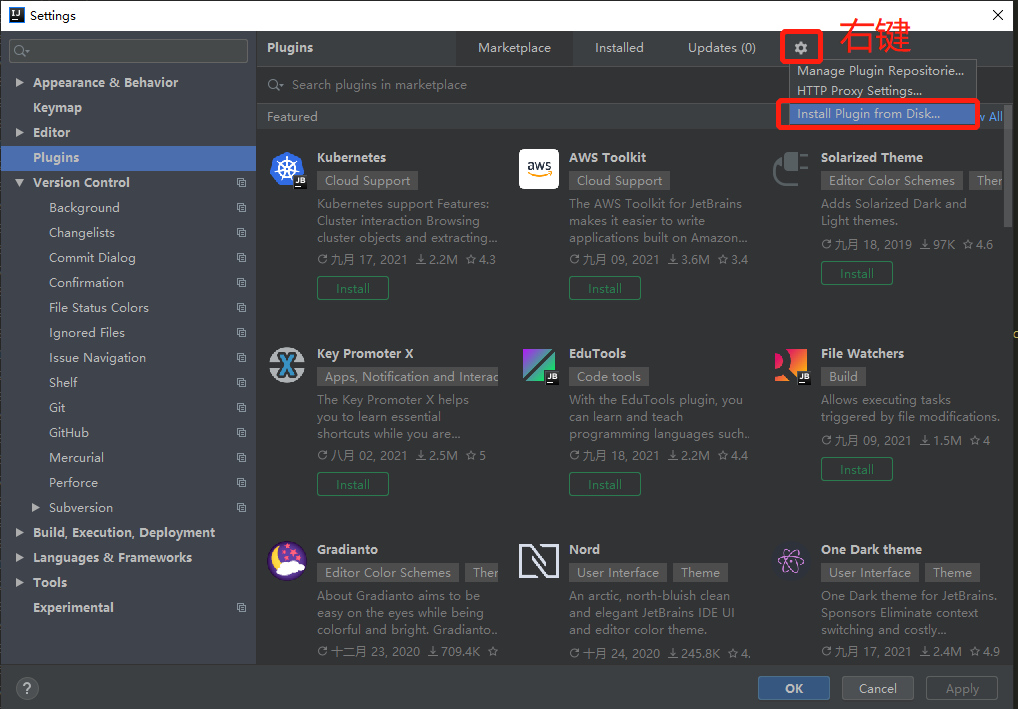The height and width of the screenshot is (709, 1018).
Task: Expand the Tools settings section
Action: pyautogui.click(x=19, y=582)
